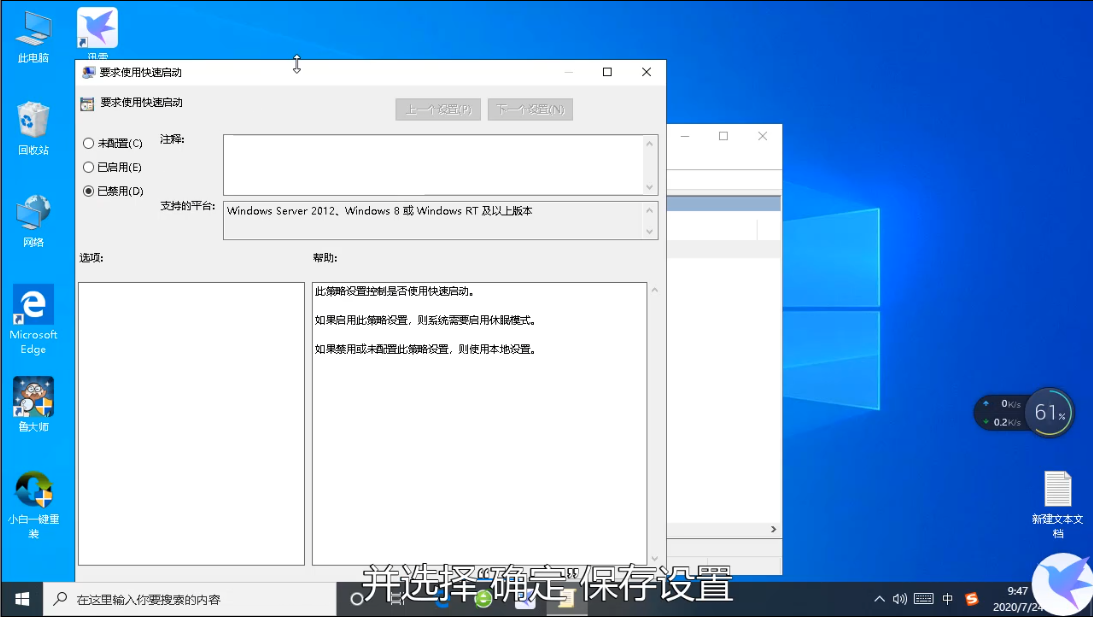Switch input language via 中 indicator
1093x617 pixels.
point(947,598)
